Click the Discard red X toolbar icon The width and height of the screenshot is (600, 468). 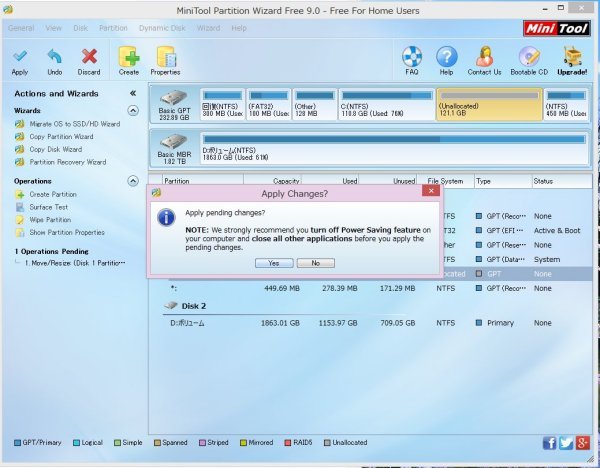point(89,57)
